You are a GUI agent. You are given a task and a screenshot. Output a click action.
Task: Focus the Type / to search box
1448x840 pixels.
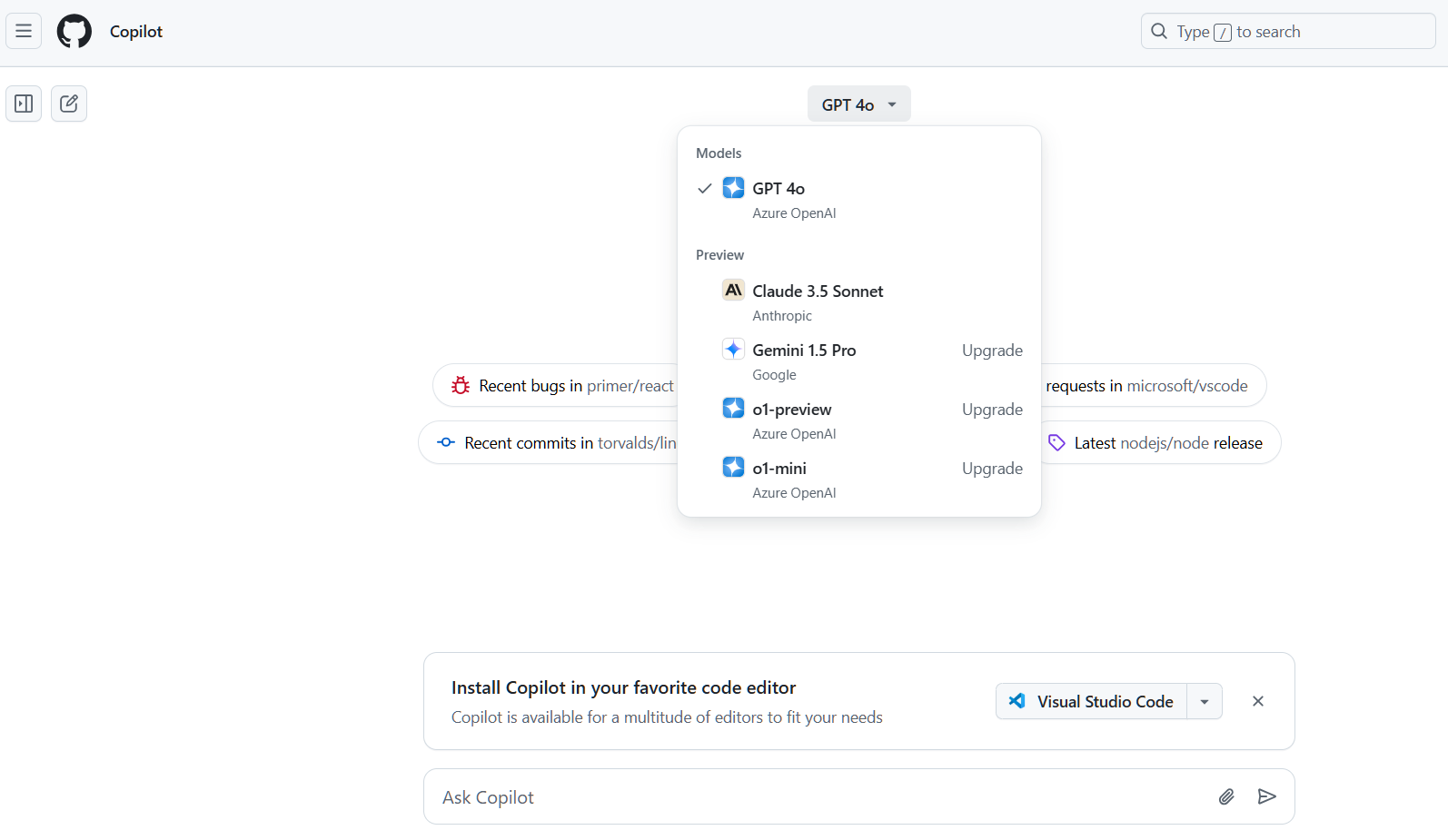[1288, 31]
